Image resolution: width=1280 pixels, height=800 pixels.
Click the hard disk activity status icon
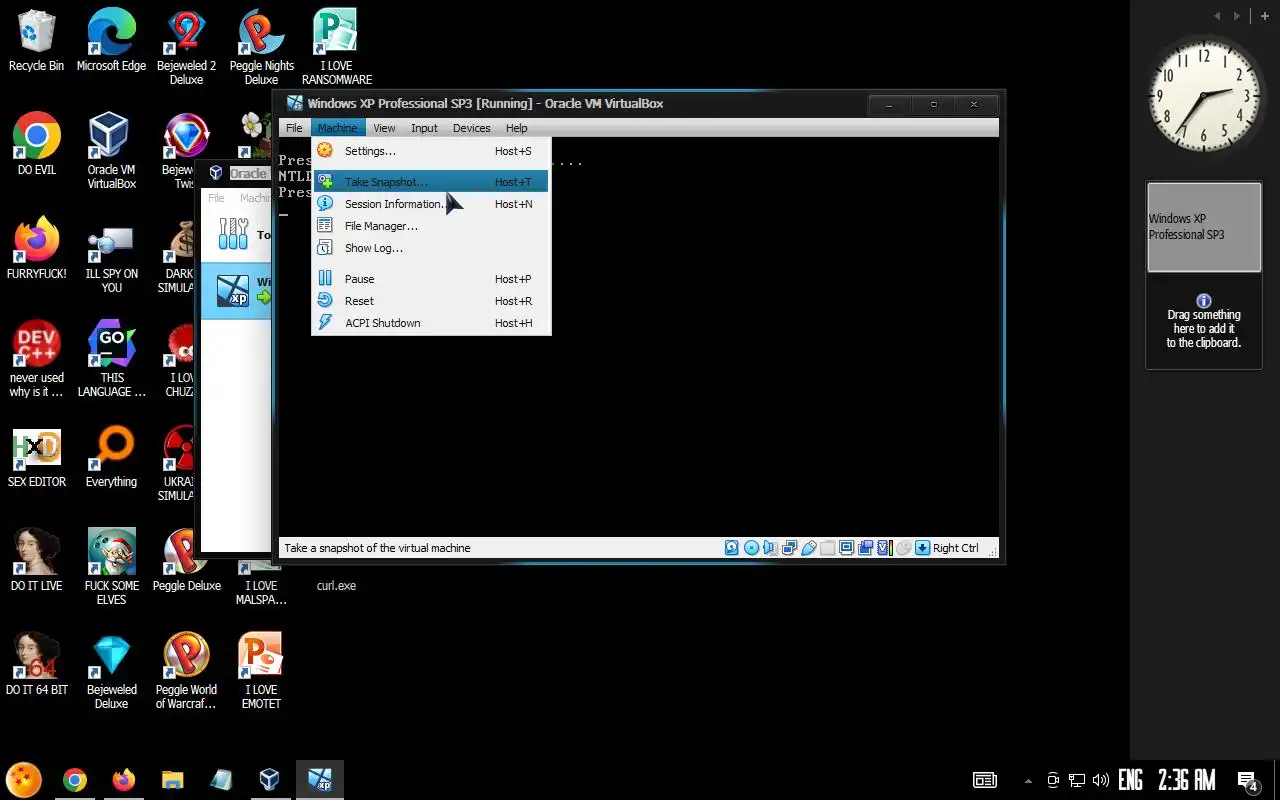click(732, 548)
